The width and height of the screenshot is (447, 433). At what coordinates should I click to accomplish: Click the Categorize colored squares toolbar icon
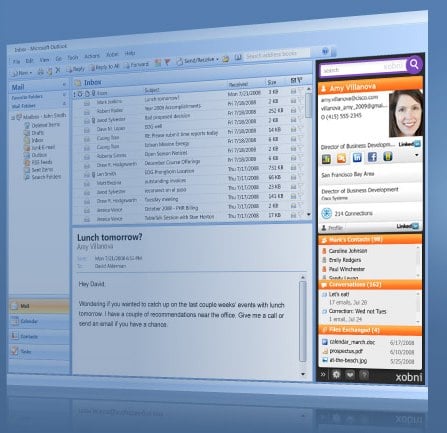click(158, 63)
